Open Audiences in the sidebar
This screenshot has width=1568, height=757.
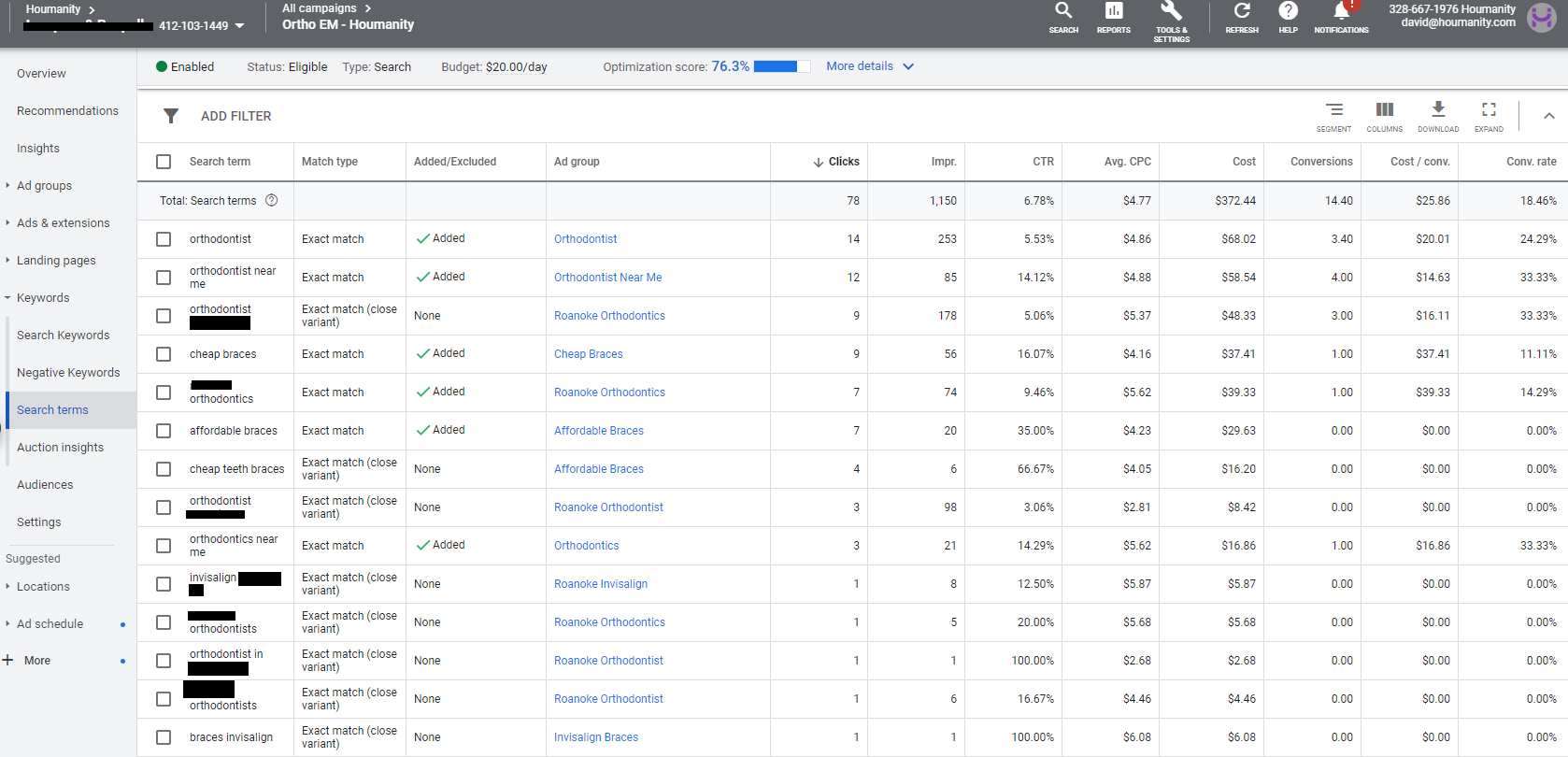[45, 484]
